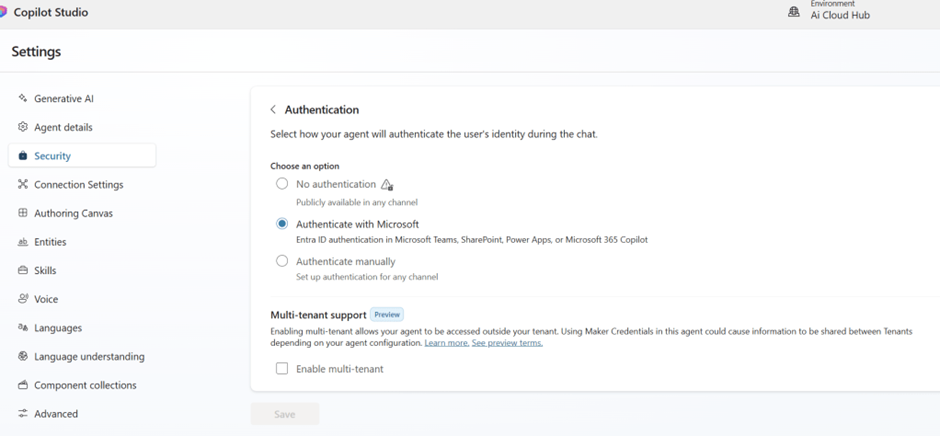Open the Security settings section

52,156
